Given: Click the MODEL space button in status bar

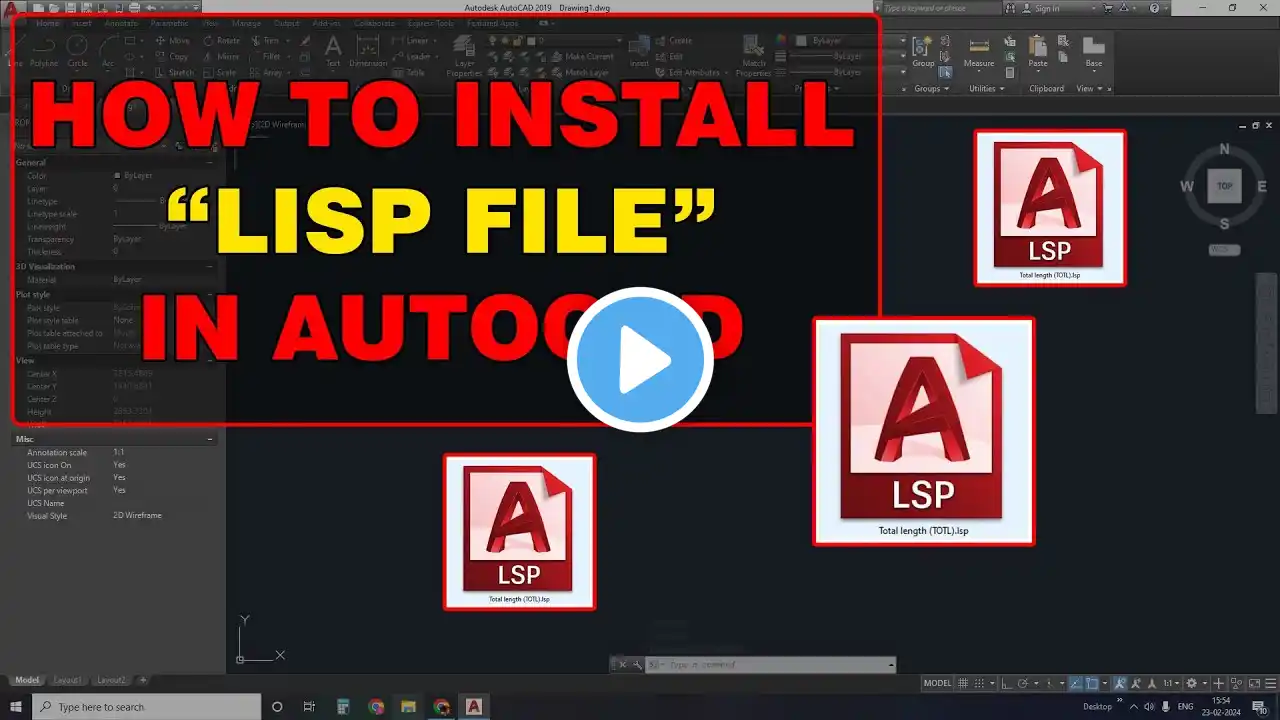Looking at the screenshot, I should click(937, 683).
